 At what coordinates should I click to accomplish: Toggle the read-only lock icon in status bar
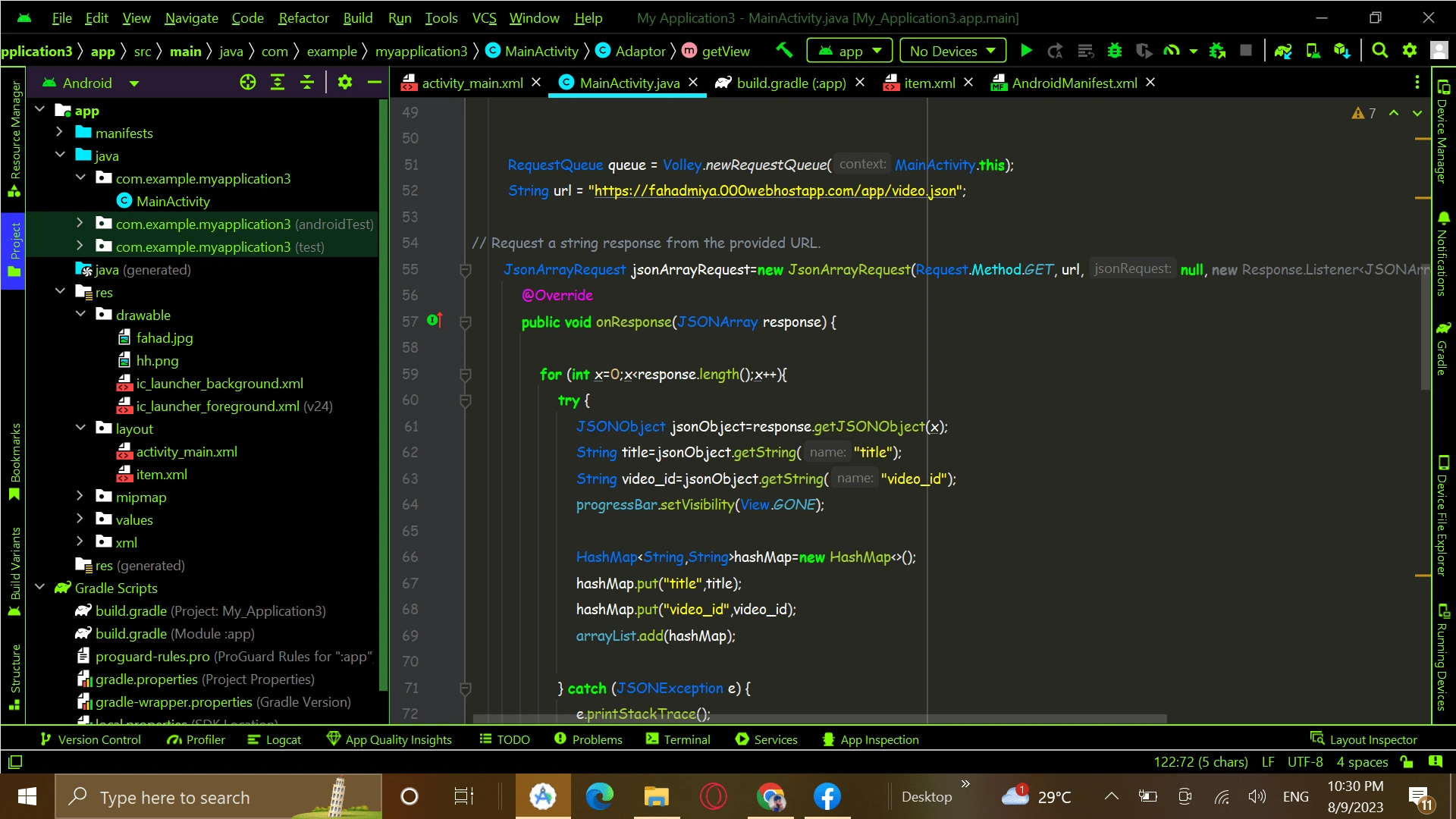pos(1407,761)
